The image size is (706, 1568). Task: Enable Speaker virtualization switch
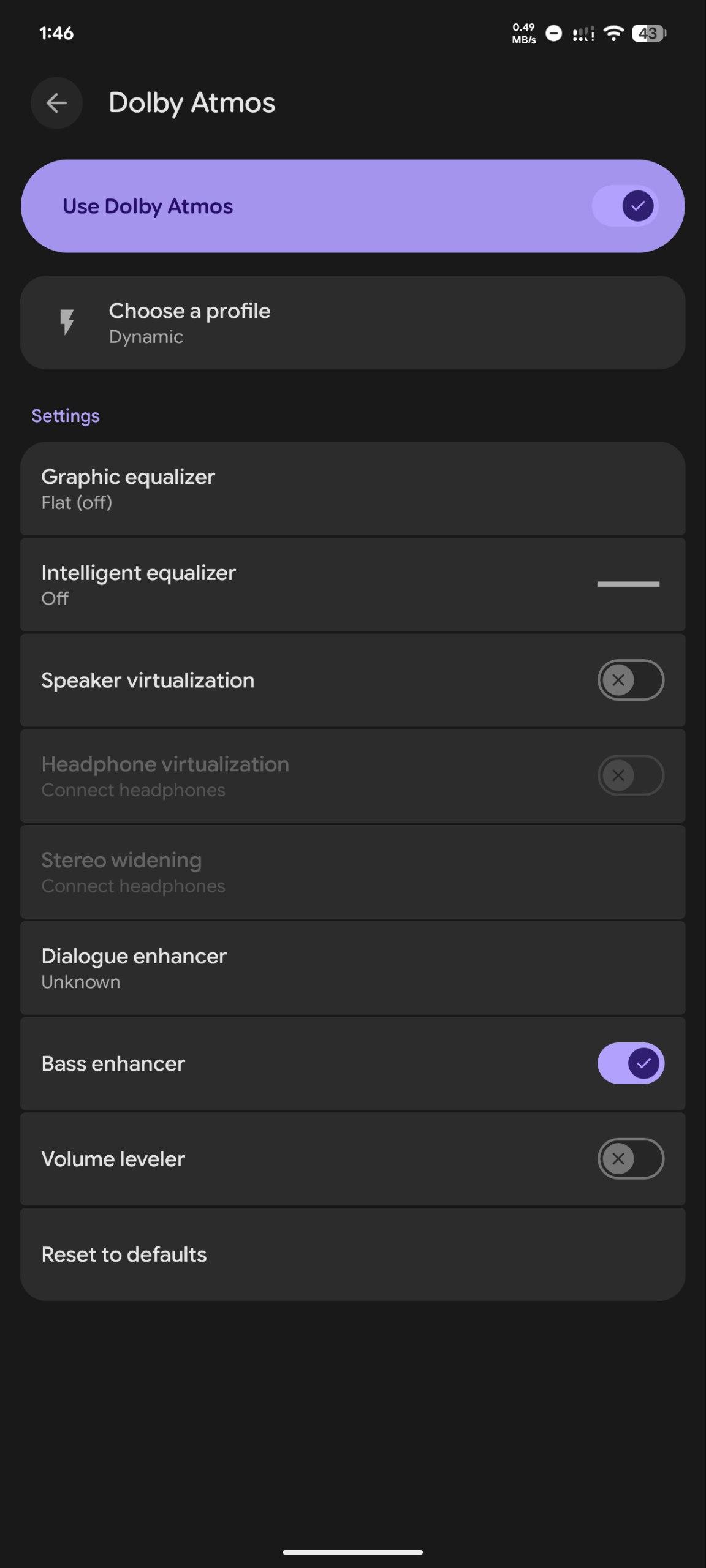coord(631,680)
